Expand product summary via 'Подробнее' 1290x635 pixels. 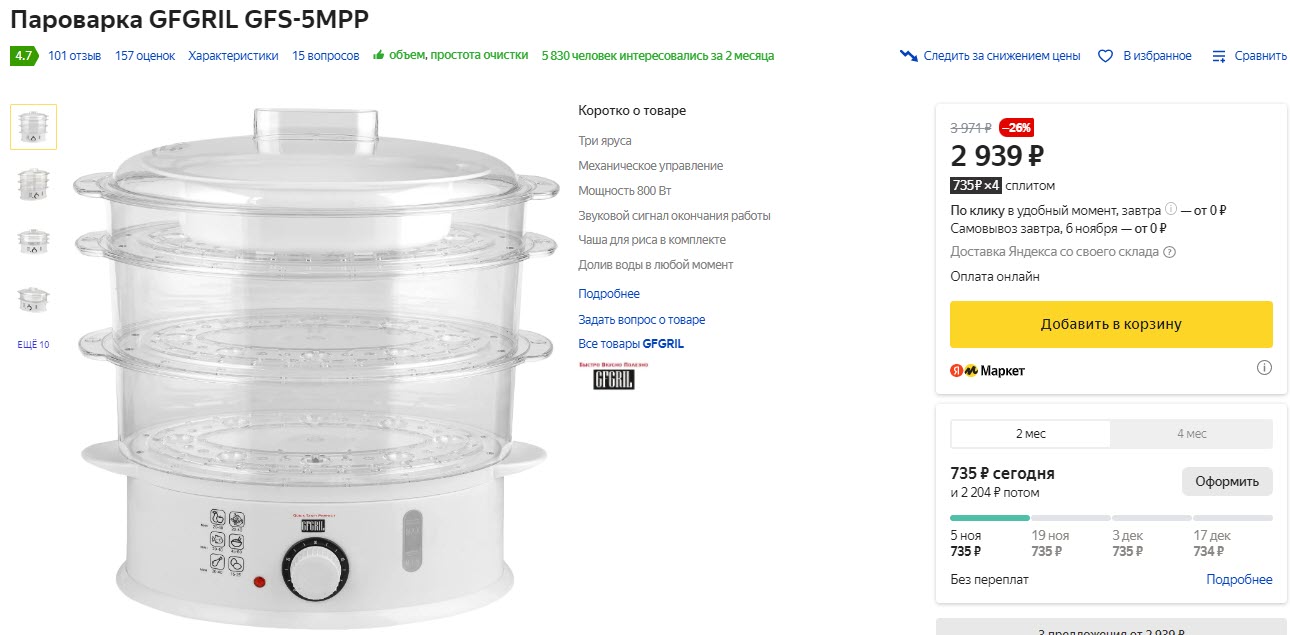point(608,294)
